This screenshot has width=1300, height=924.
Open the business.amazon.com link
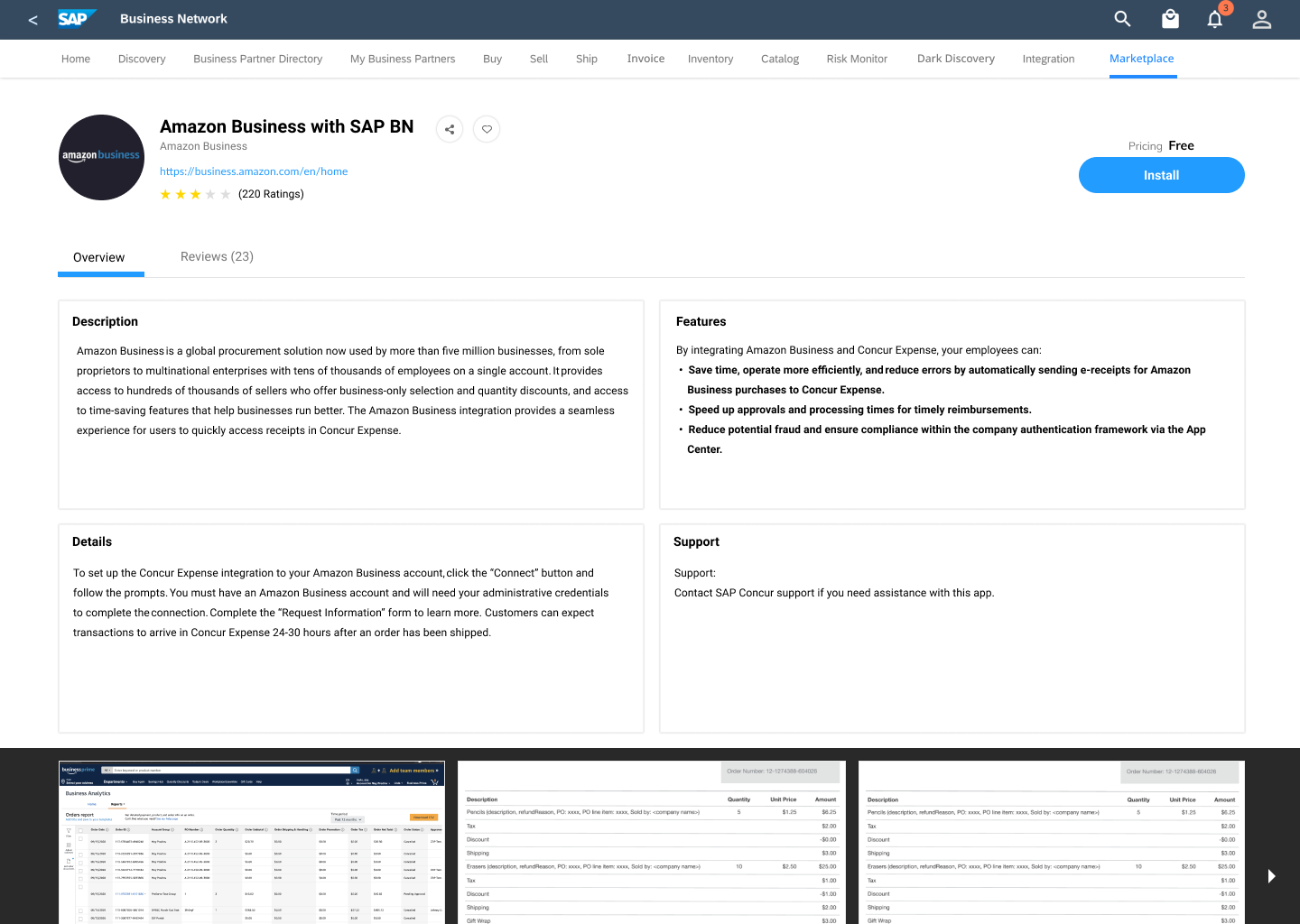254,171
